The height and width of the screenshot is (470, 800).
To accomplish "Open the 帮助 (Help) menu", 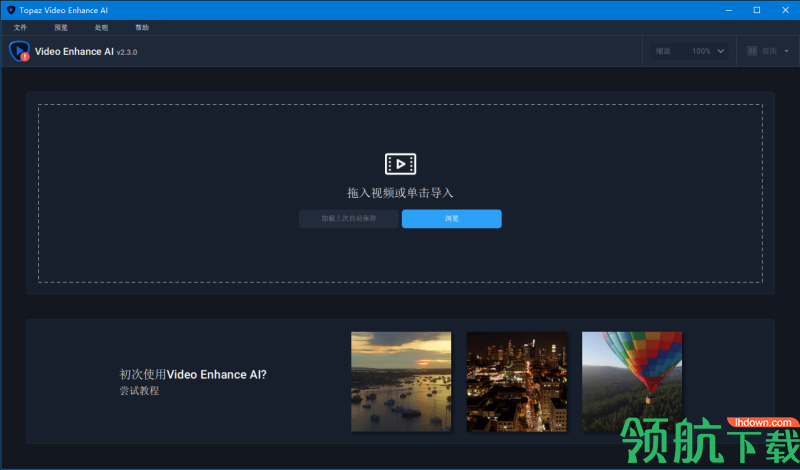I will coord(142,28).
